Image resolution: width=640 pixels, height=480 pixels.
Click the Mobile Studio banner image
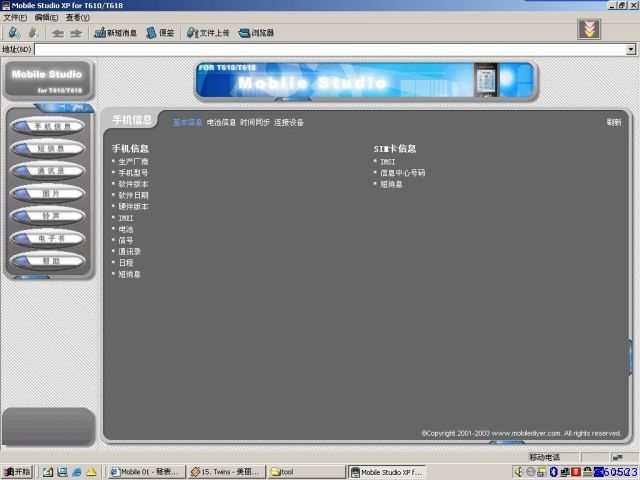click(x=366, y=80)
